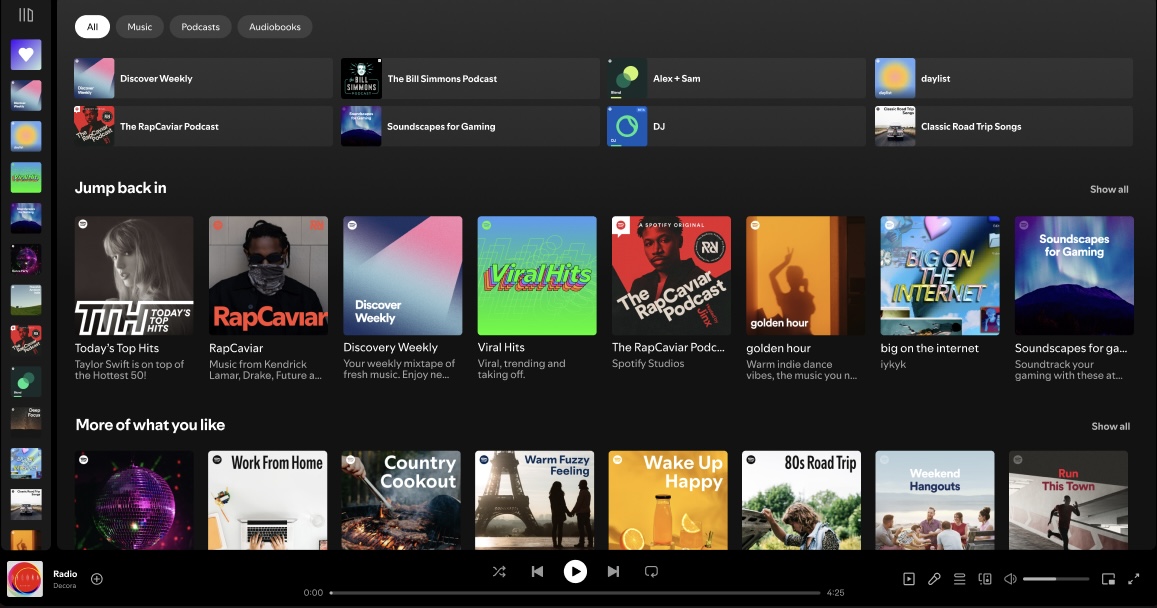Select the Audiobooks filter chip
The width and height of the screenshot is (1157, 608).
(x=274, y=27)
